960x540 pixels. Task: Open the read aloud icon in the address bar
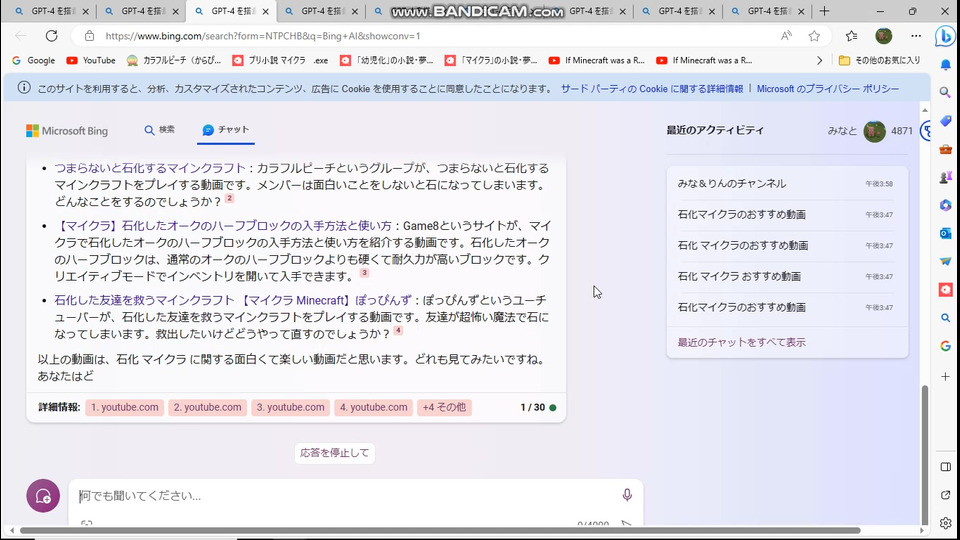pyautogui.click(x=786, y=36)
